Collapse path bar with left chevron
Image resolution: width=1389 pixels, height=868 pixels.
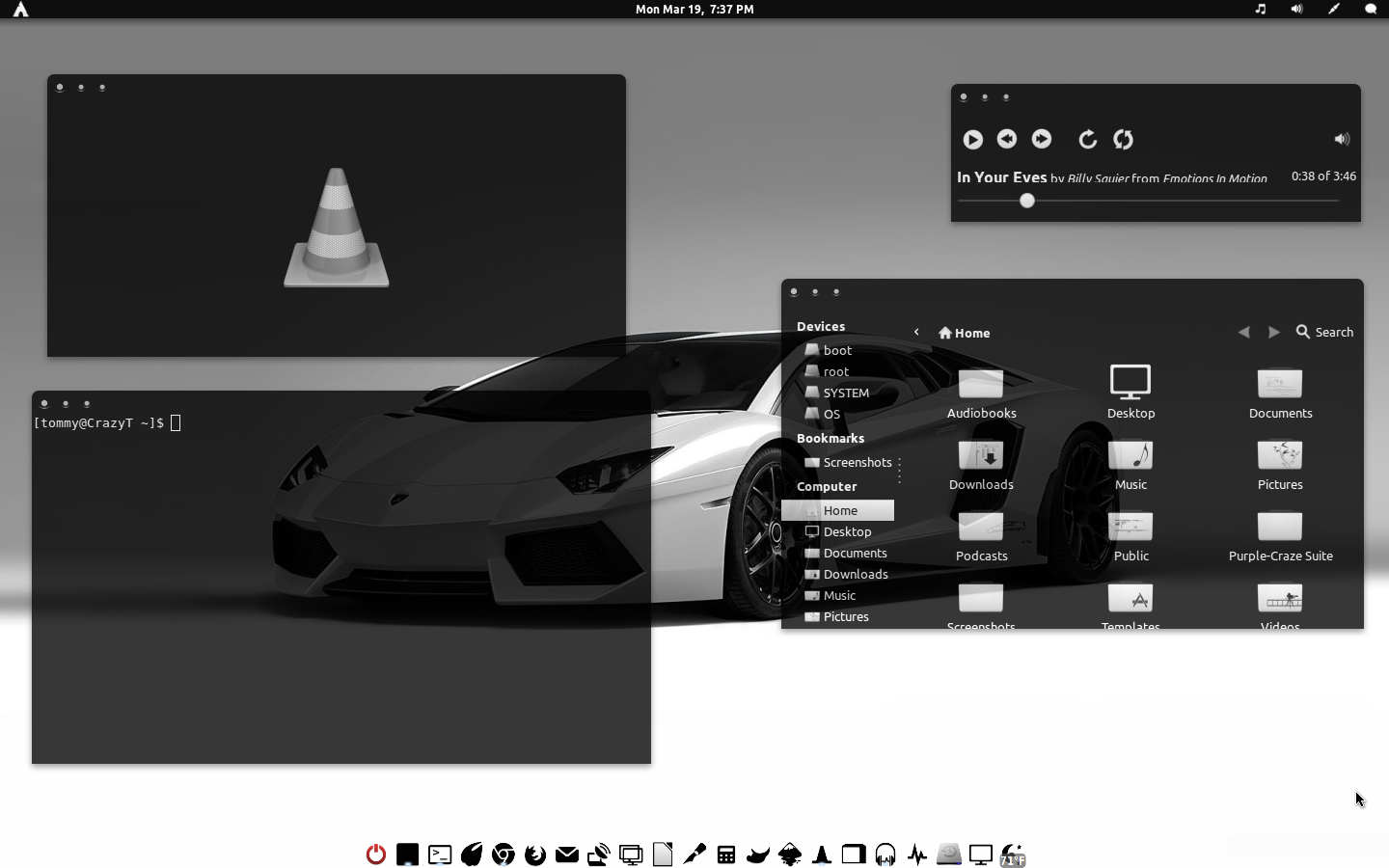click(x=916, y=332)
